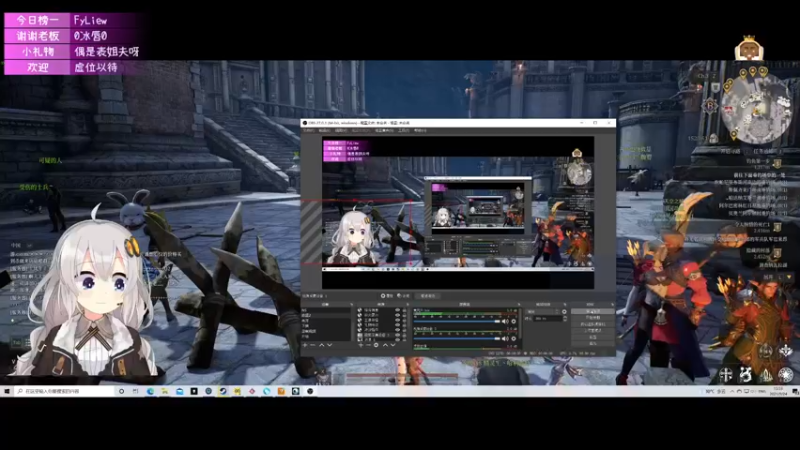
Task: Open the 帮助 (Help) menu in OBS
Action: [x=420, y=131]
